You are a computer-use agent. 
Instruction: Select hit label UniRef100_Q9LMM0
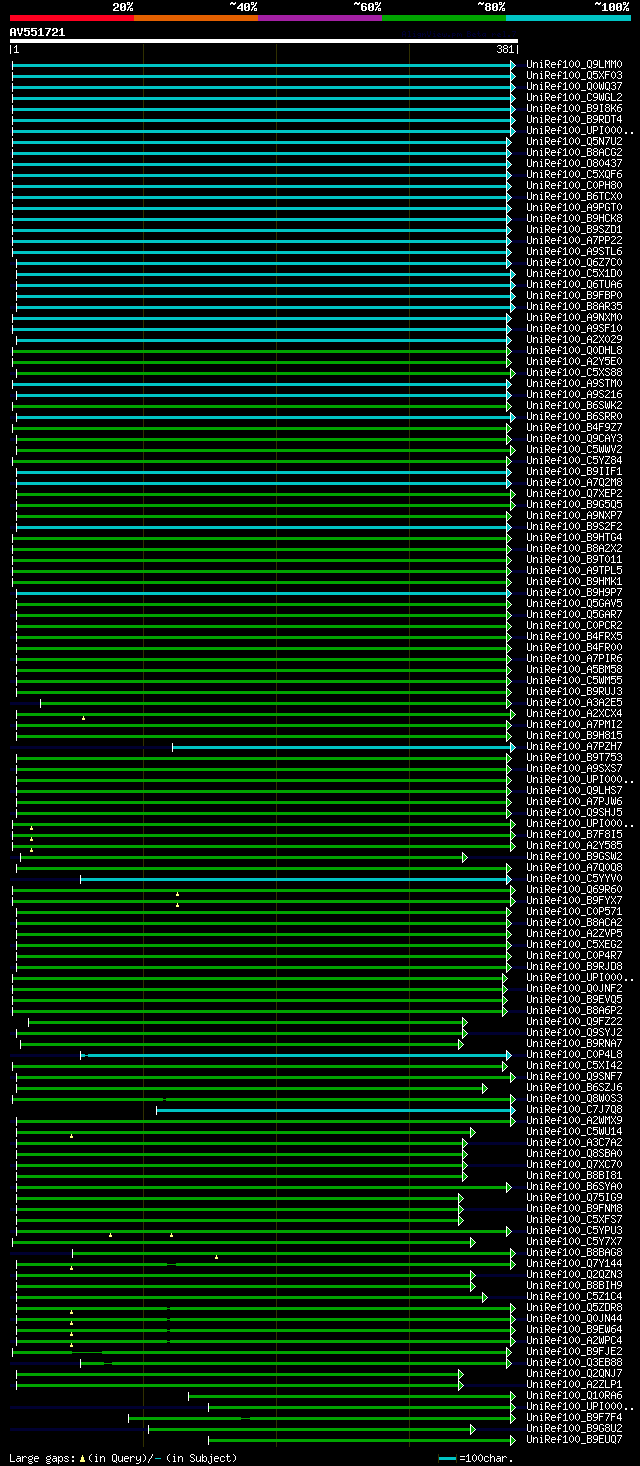(x=574, y=65)
